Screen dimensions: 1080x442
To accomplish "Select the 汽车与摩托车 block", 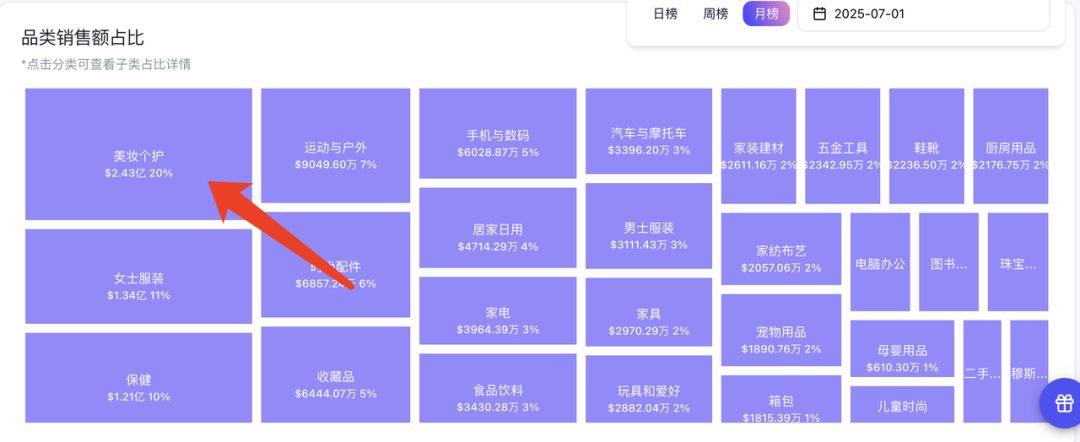I will point(649,131).
